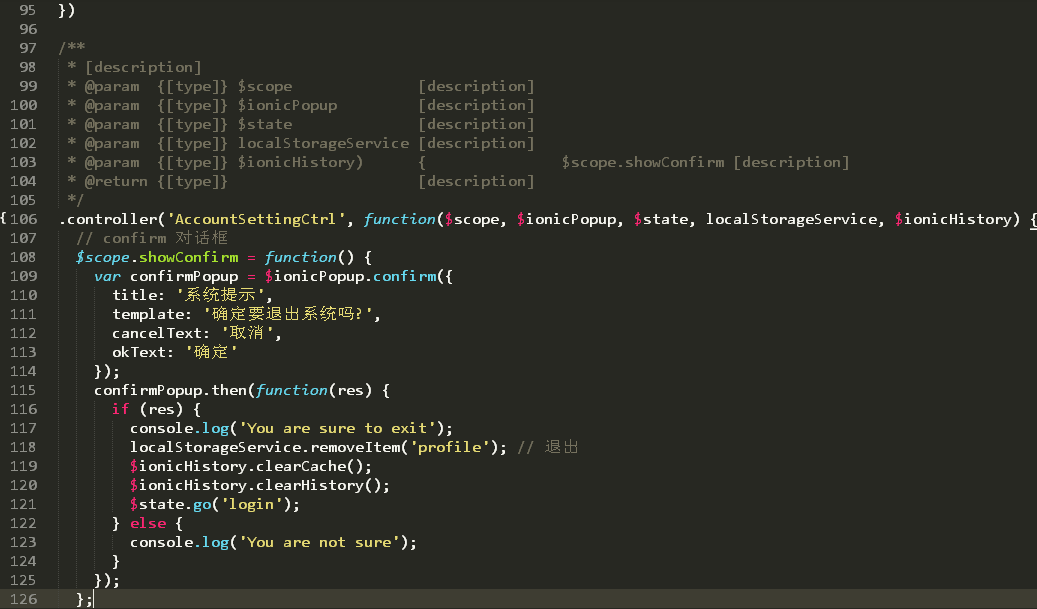Click the '确定要退出系统吗?' template string
The image size is (1037, 609).
click(292, 314)
